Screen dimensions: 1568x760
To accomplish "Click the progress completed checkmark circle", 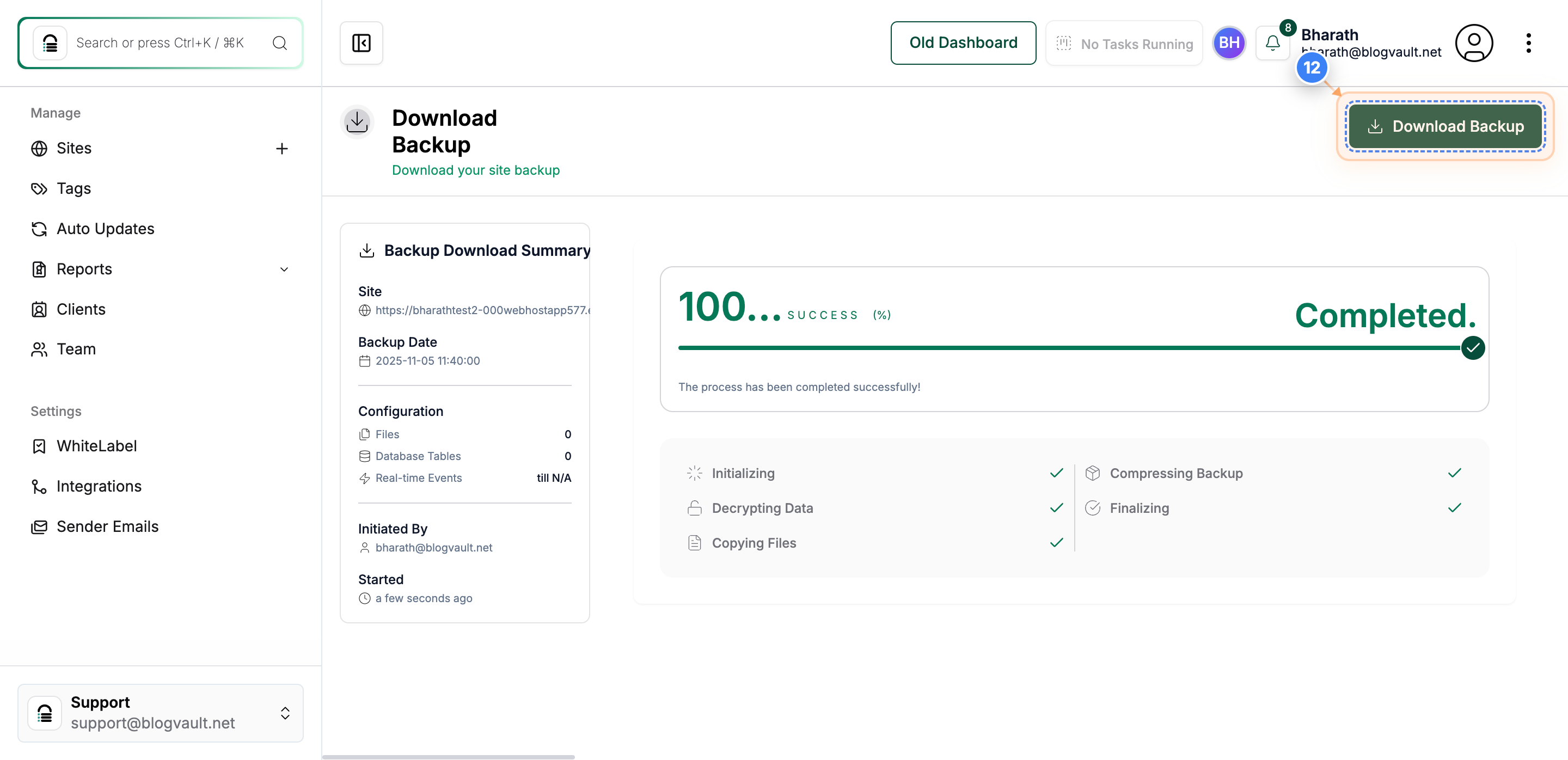I will (x=1472, y=348).
